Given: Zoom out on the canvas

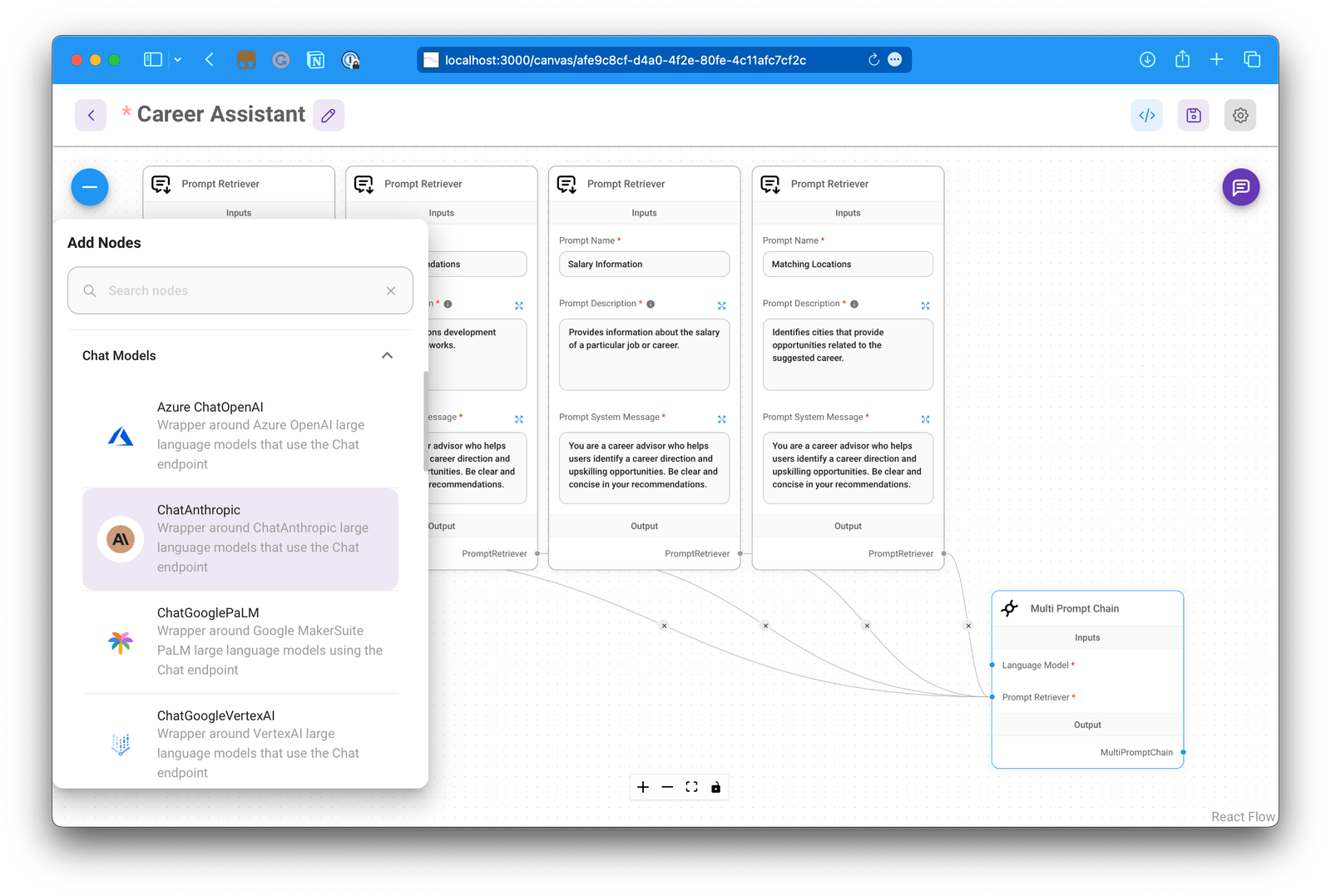Looking at the screenshot, I should tap(667, 787).
